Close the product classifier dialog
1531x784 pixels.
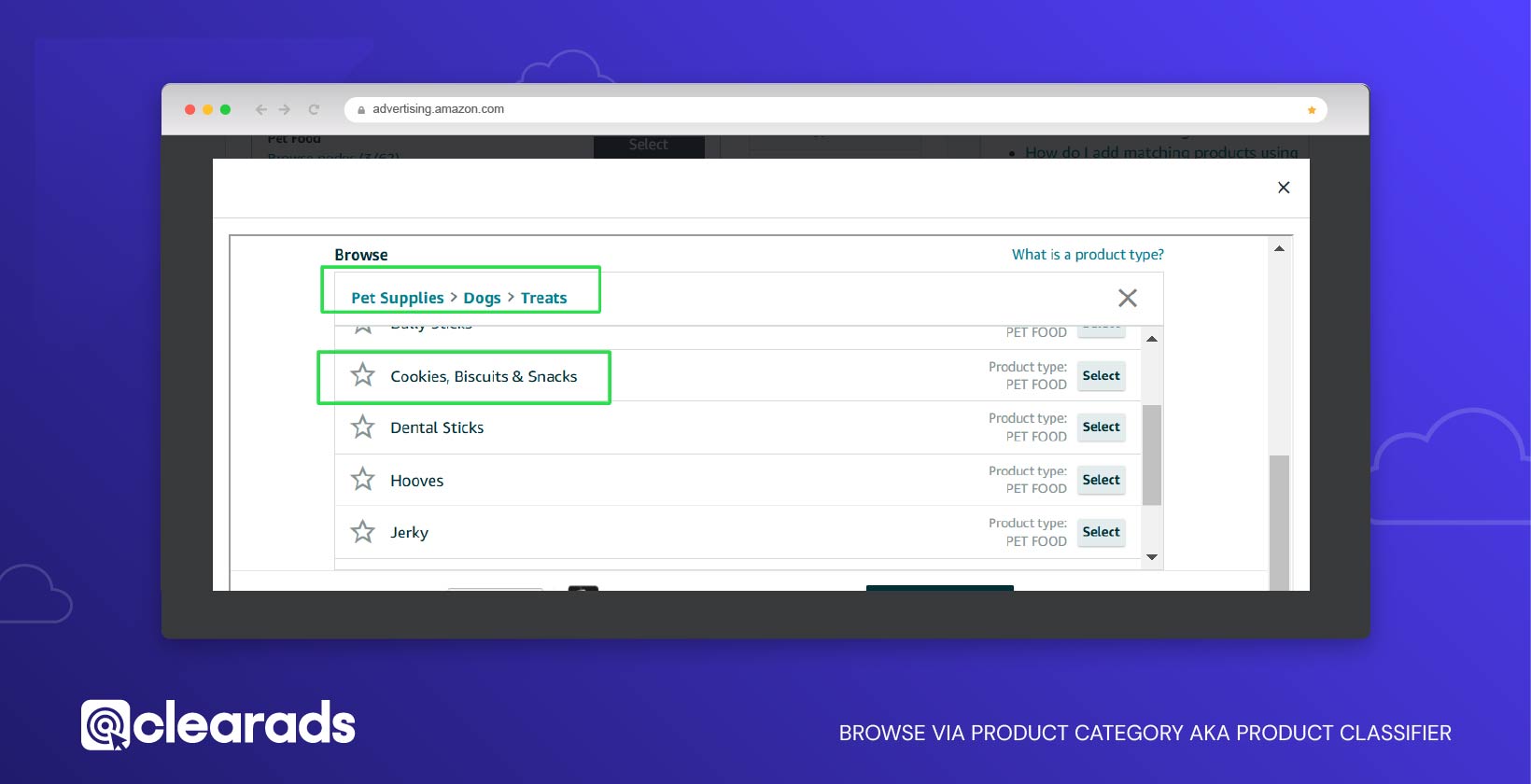[1284, 188]
